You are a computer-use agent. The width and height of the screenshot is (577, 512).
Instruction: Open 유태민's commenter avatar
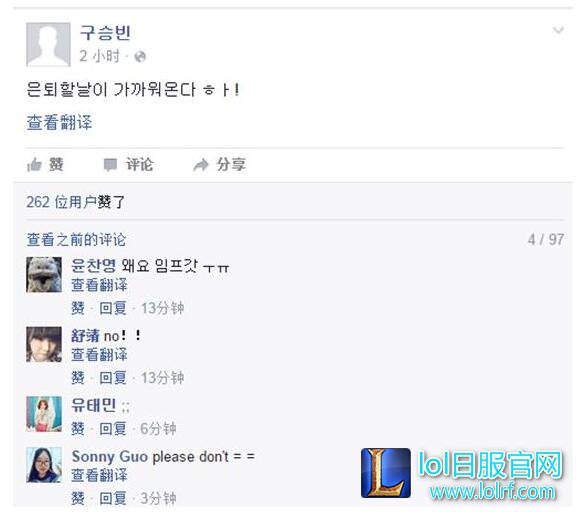[44, 414]
